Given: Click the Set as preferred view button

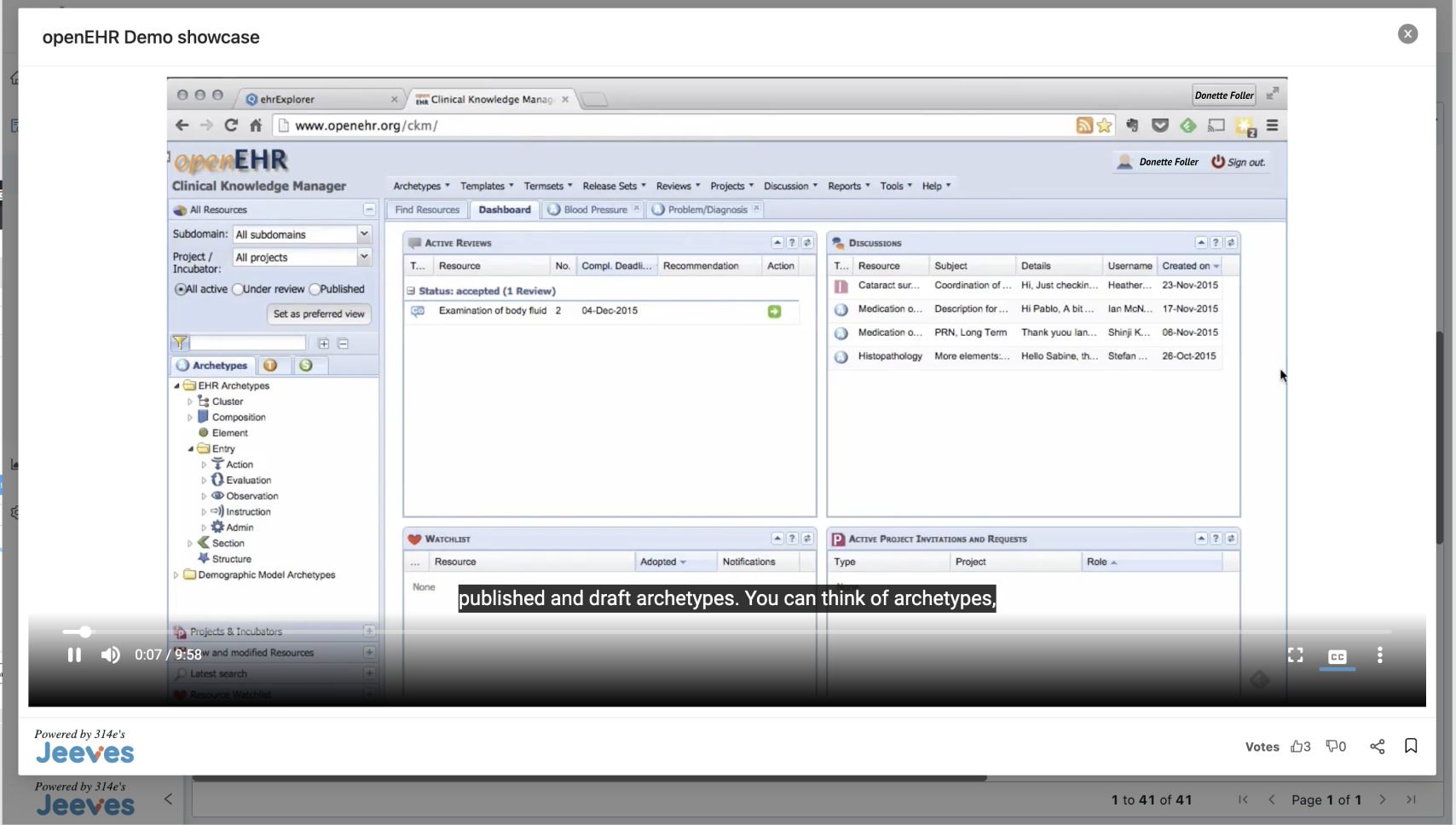Looking at the screenshot, I should tap(318, 314).
